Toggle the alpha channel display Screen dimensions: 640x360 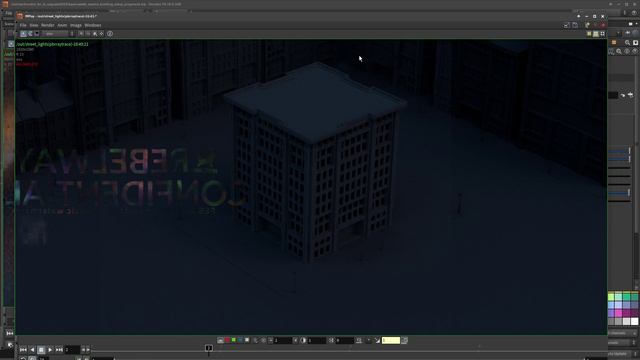247,340
